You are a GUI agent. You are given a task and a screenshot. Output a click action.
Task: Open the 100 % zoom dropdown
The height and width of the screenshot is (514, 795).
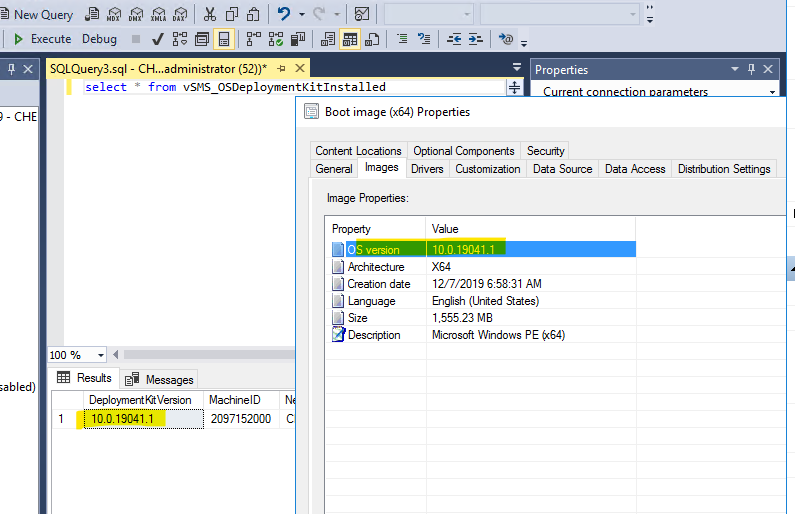pyautogui.click(x=100, y=355)
